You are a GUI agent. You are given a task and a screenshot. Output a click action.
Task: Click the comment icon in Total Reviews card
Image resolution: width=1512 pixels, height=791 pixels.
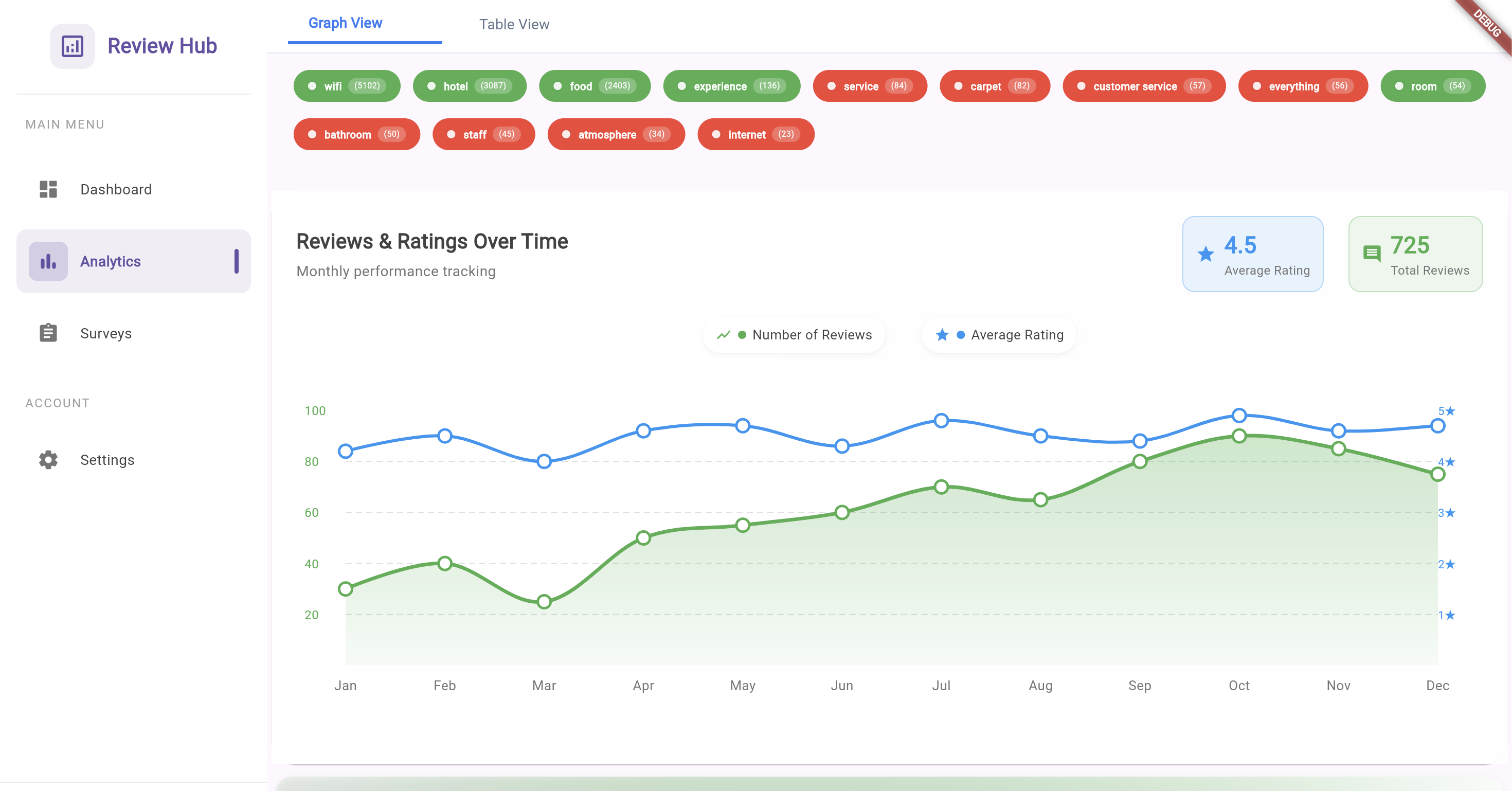[x=1372, y=254]
